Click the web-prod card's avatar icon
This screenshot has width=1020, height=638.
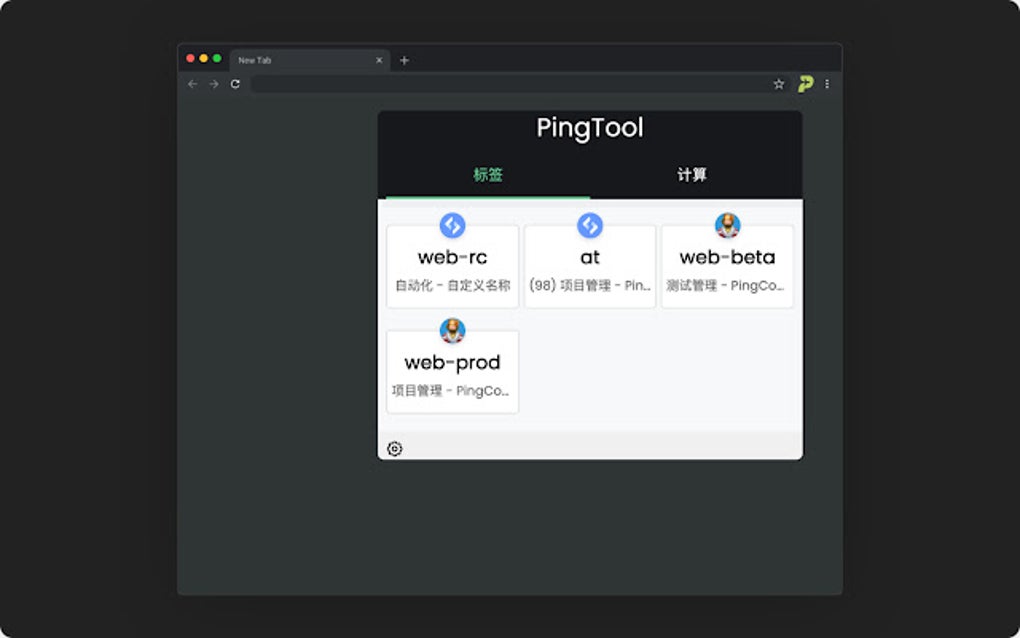[452, 330]
